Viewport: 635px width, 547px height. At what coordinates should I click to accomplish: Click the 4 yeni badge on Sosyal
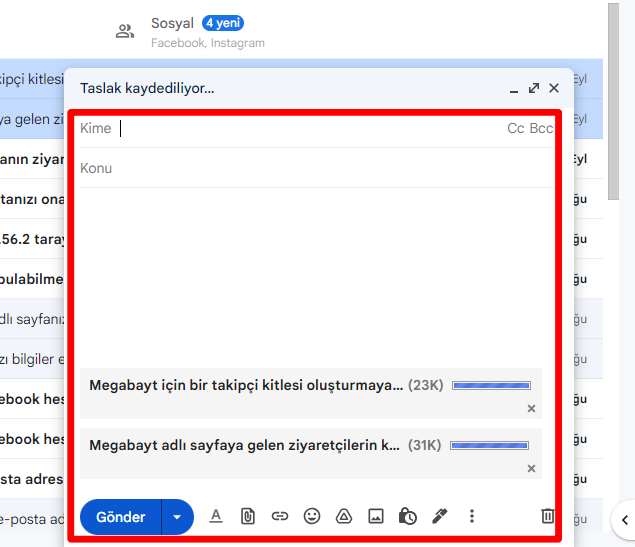223,23
